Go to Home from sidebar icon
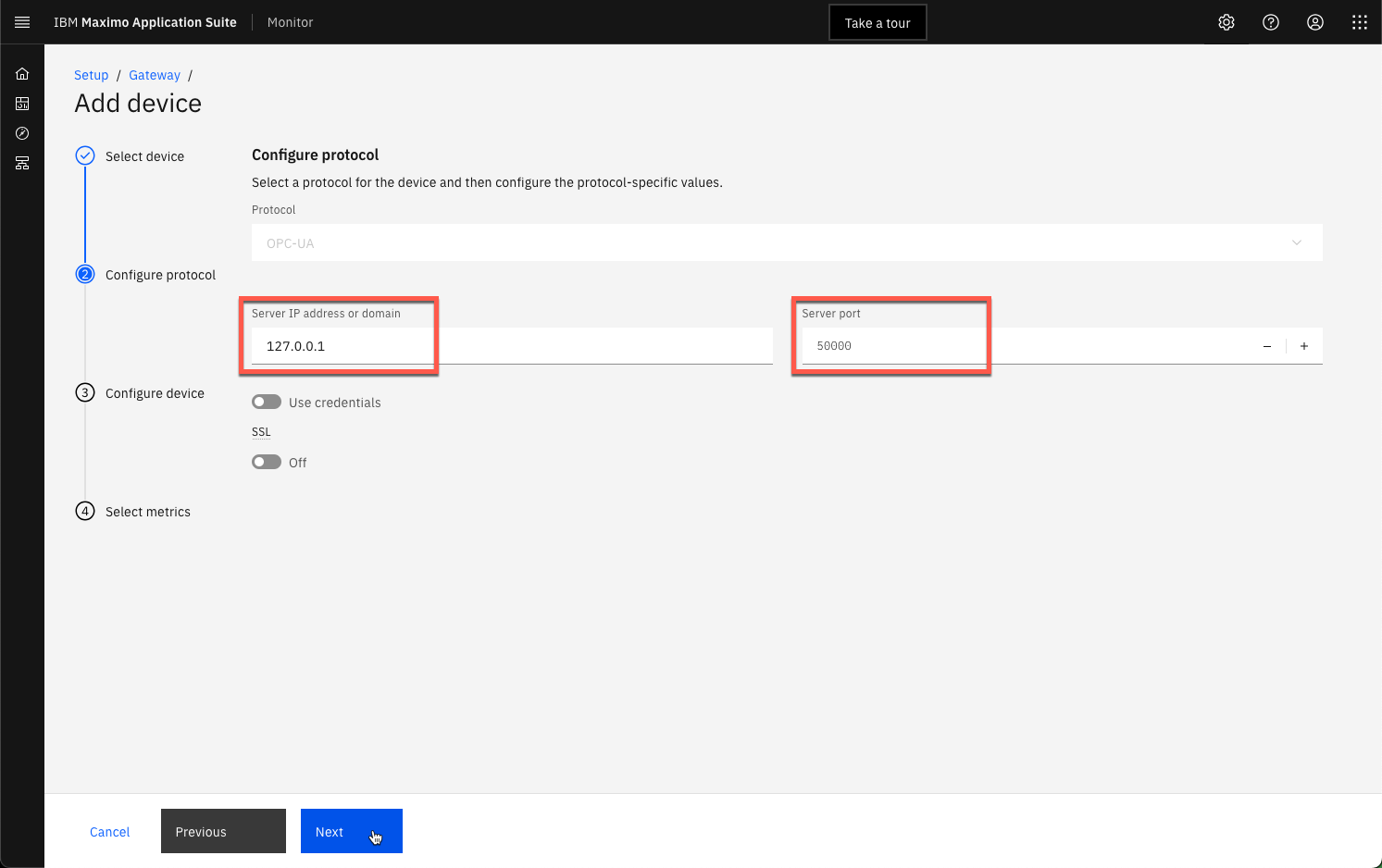Viewport: 1382px width, 868px height. point(22,74)
